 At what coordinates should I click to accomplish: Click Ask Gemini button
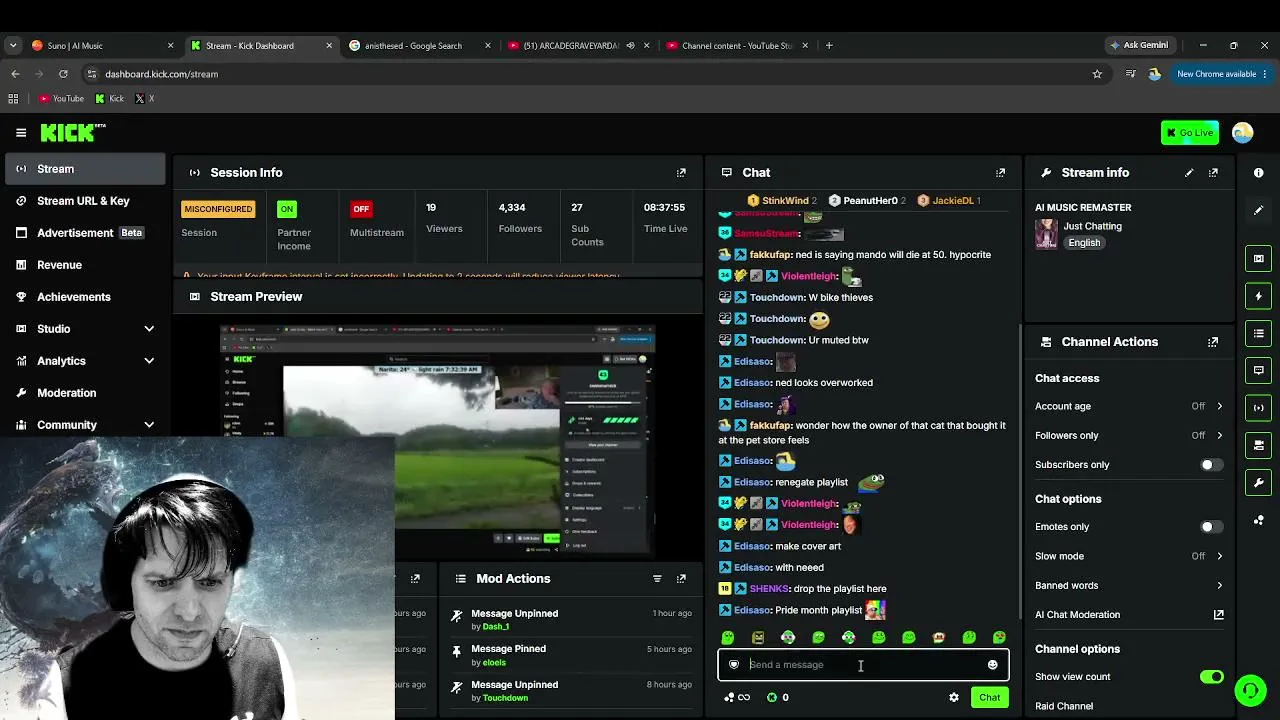click(1139, 45)
